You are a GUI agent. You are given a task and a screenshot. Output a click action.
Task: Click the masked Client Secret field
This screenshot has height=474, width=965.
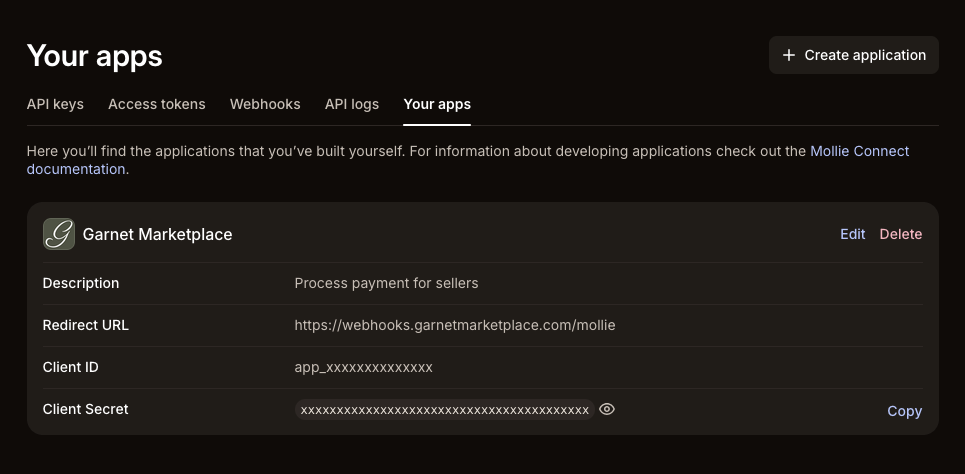tap(444, 409)
